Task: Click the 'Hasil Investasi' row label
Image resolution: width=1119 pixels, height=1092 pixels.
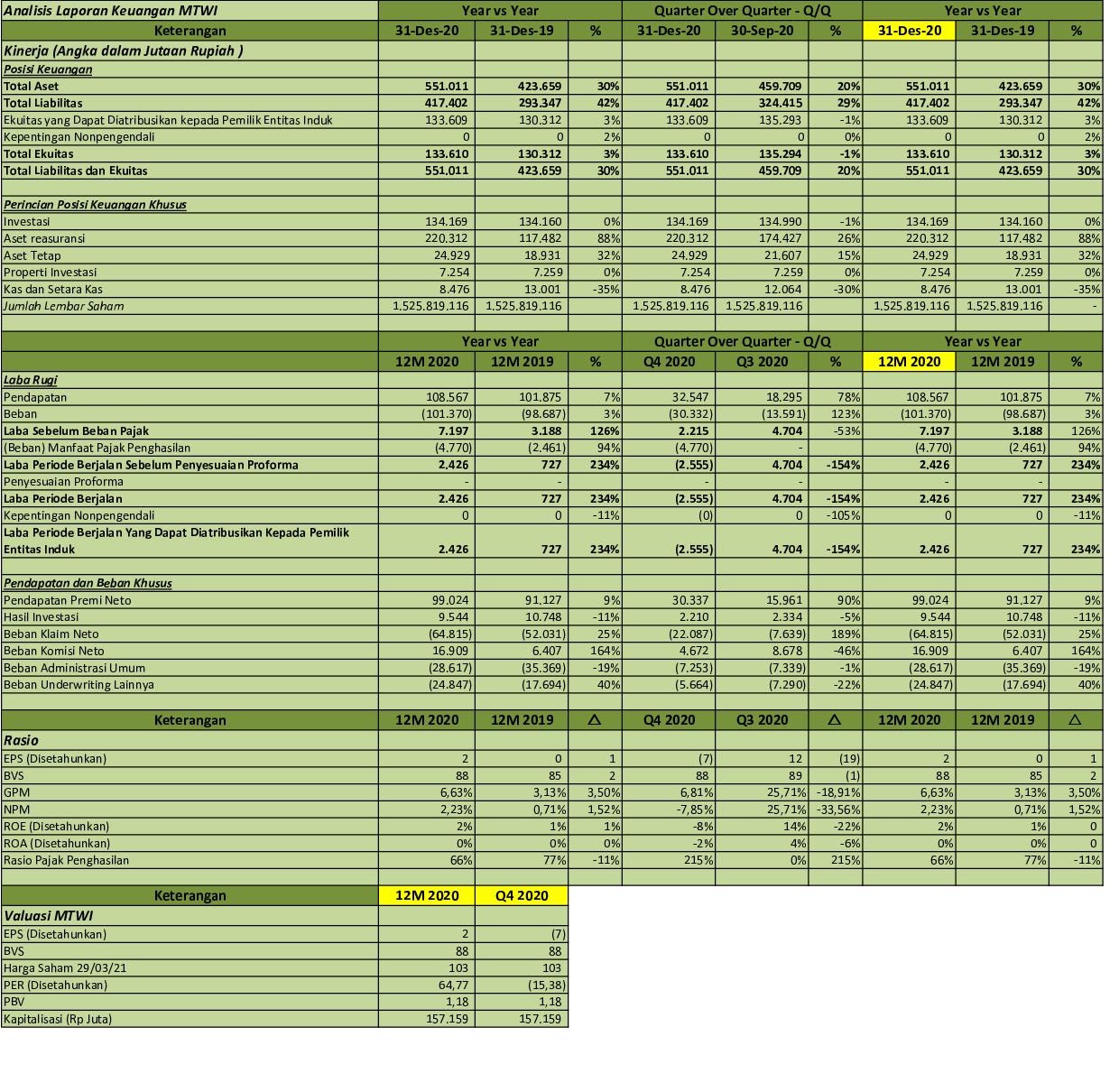Action: pos(42,617)
